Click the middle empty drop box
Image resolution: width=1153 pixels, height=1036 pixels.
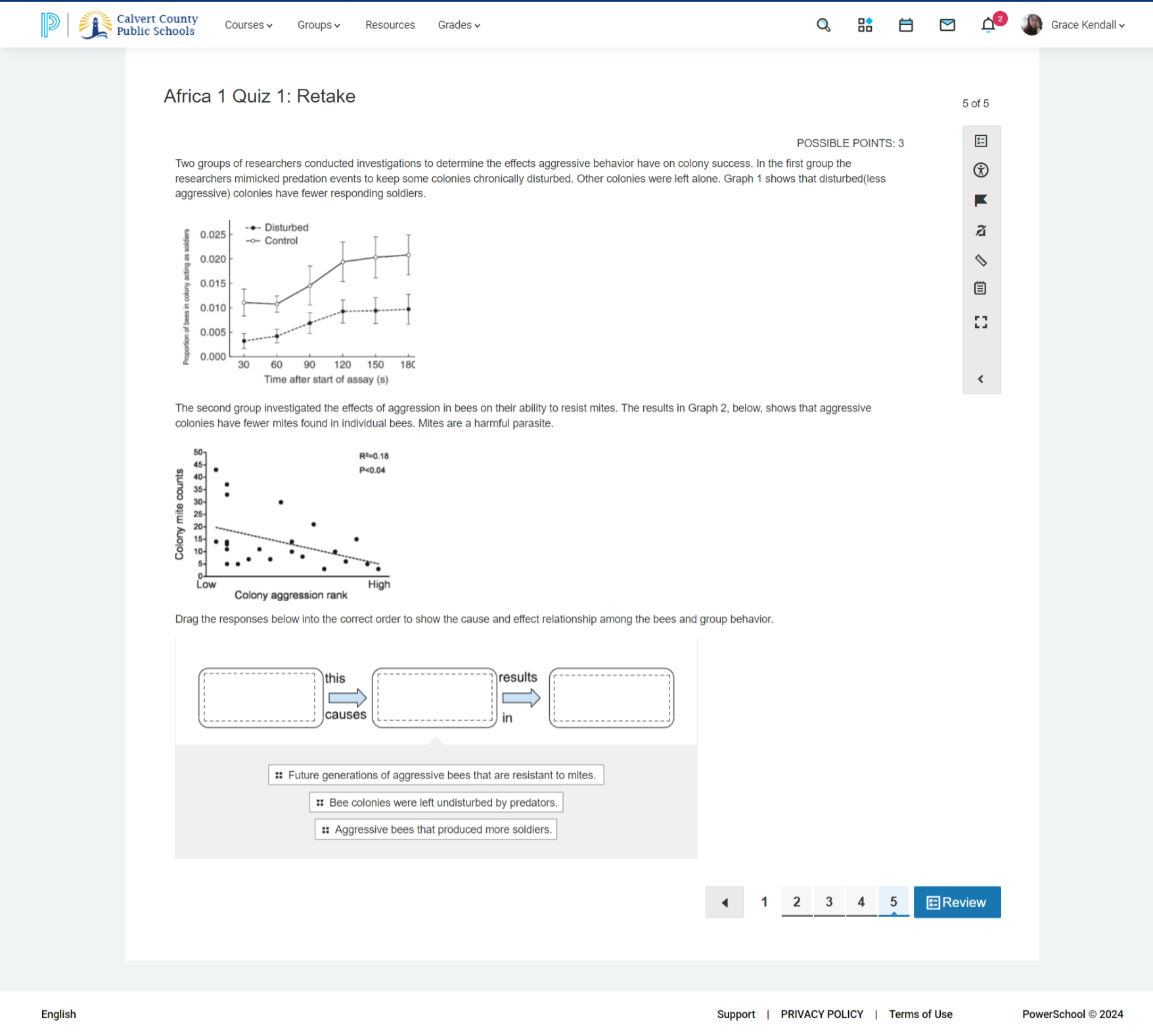434,698
